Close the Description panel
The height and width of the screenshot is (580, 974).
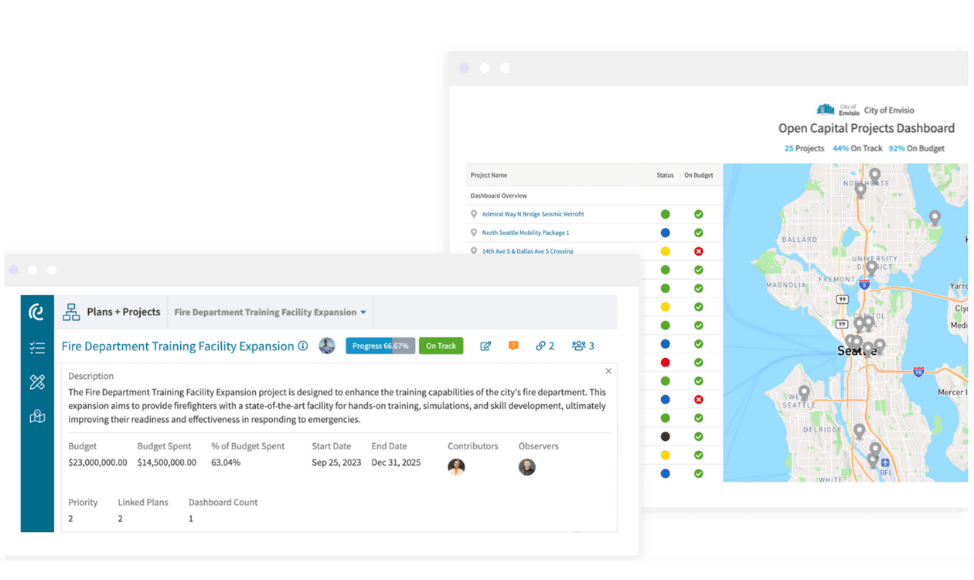tap(608, 371)
